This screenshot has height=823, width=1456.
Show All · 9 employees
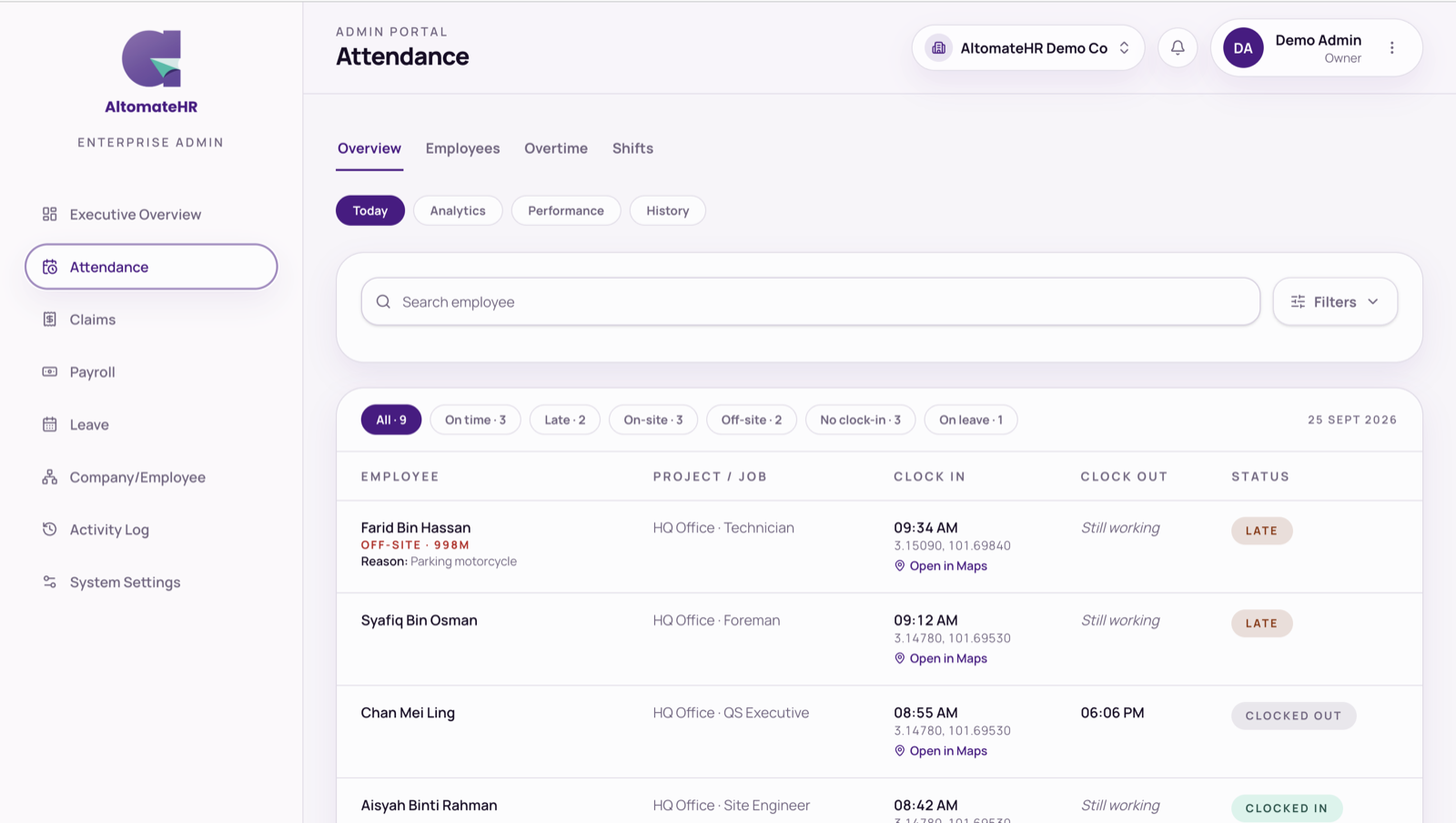[x=391, y=420]
